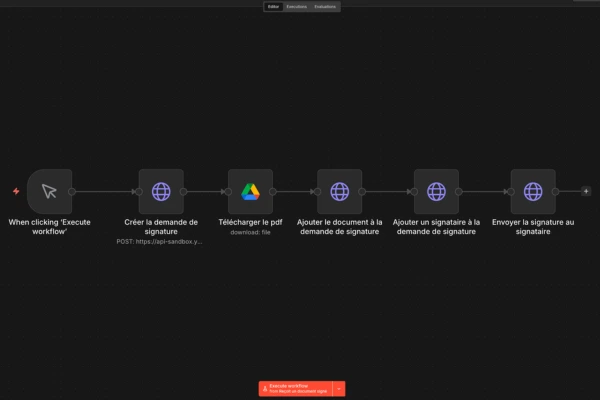Click 'Envoyer la signature au signataire' label

pyautogui.click(x=533, y=227)
